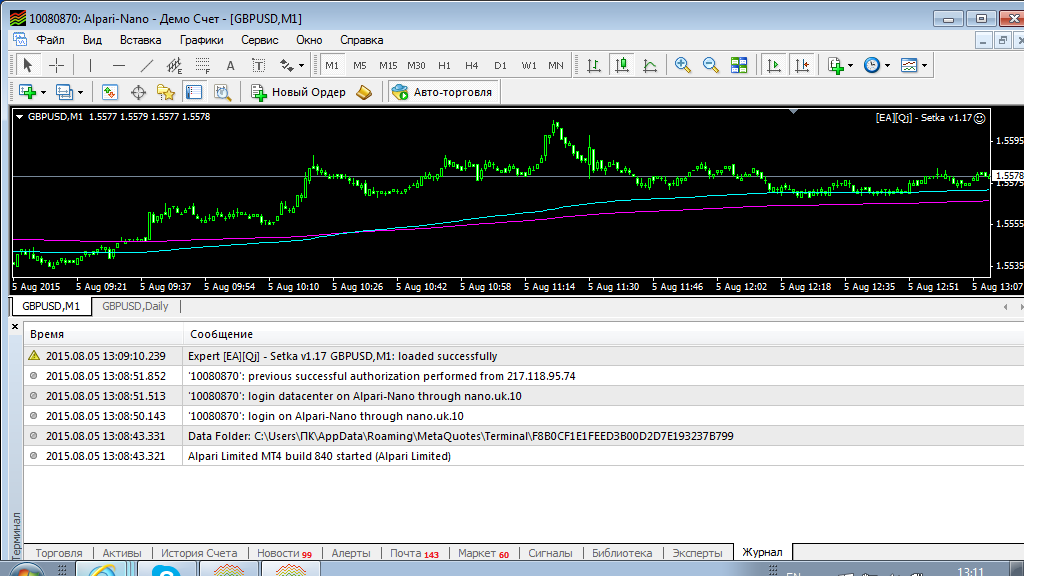Switch timeframe to D1
1040x576 pixels.
click(500, 65)
